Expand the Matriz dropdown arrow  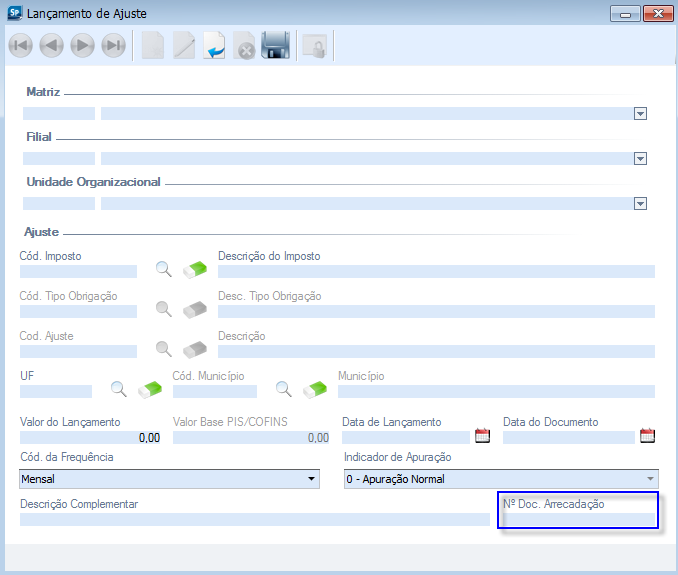pos(640,114)
